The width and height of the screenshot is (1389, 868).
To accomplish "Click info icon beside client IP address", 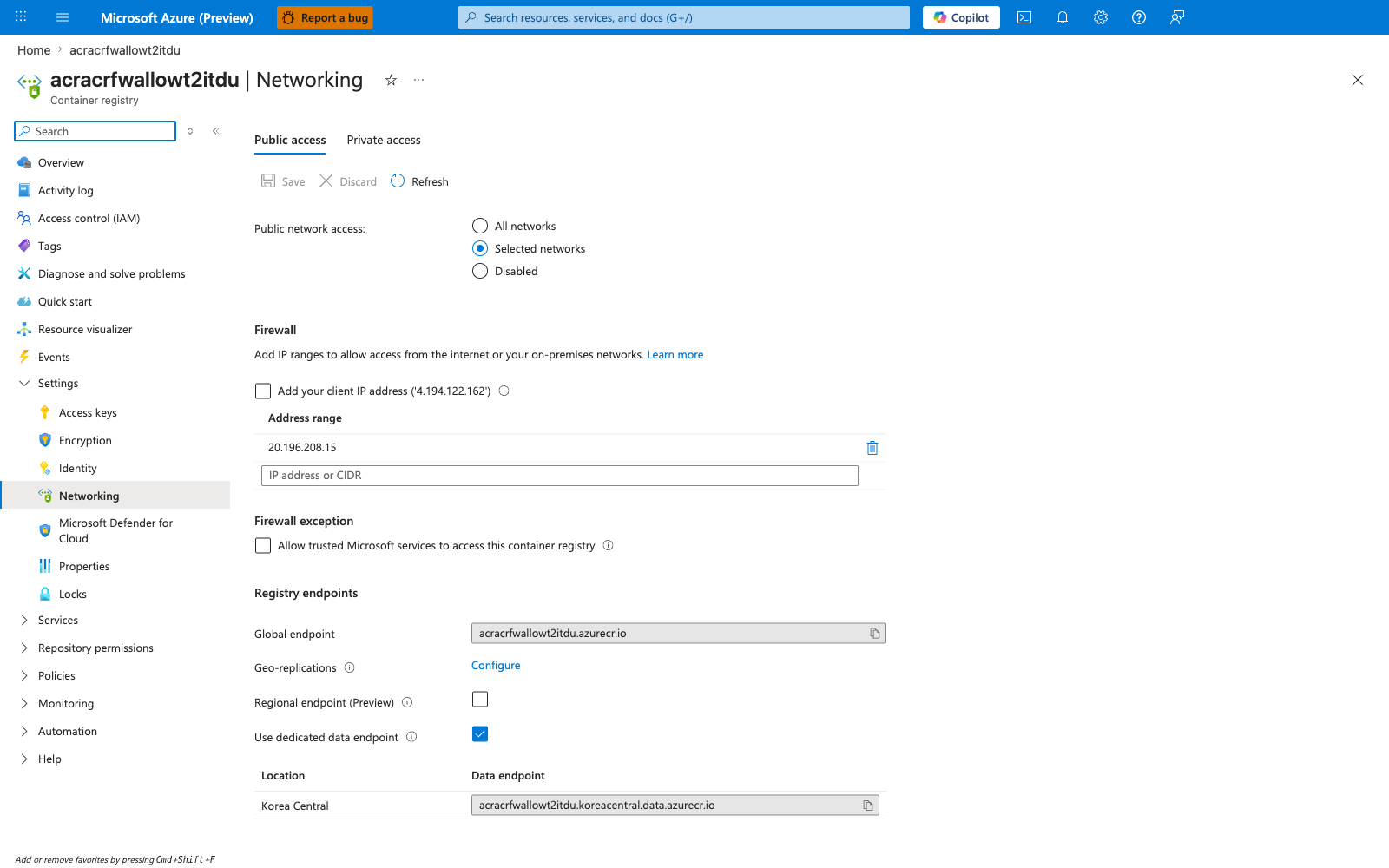I will (x=504, y=391).
